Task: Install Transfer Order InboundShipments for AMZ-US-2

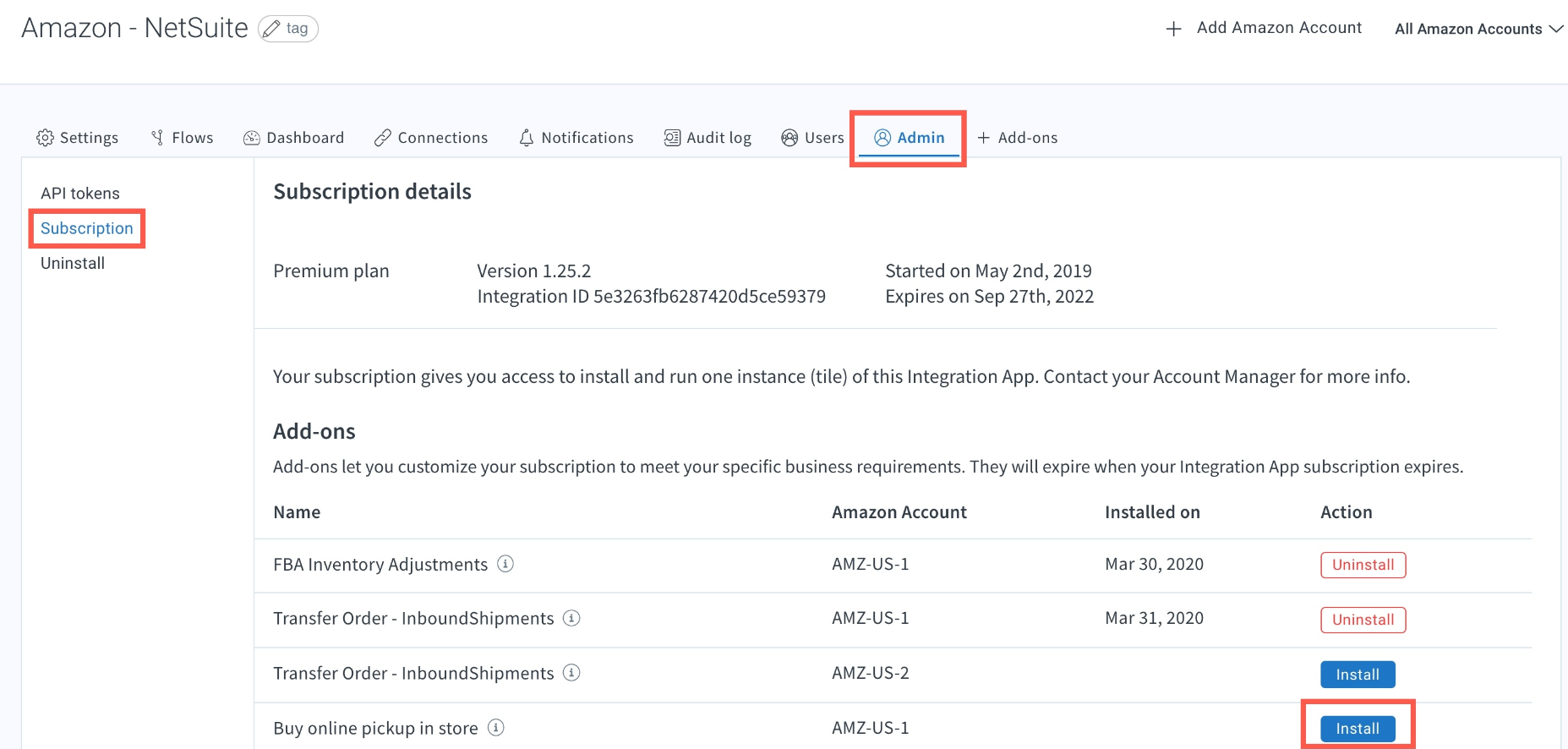Action: click(x=1358, y=675)
